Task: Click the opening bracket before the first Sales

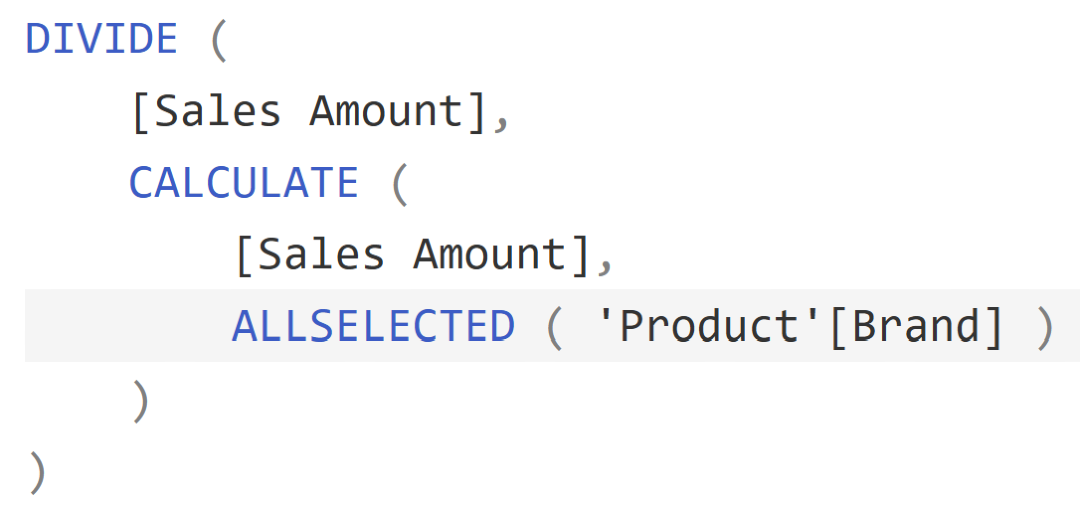Action: click(141, 111)
